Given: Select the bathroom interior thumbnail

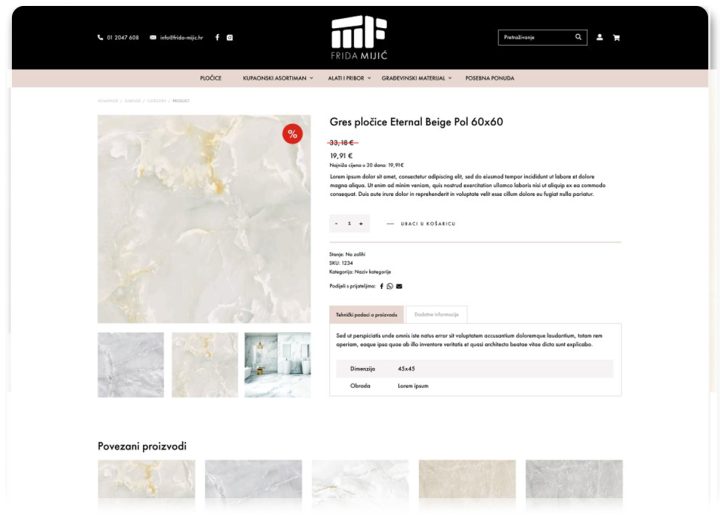Looking at the screenshot, I should point(277,364).
